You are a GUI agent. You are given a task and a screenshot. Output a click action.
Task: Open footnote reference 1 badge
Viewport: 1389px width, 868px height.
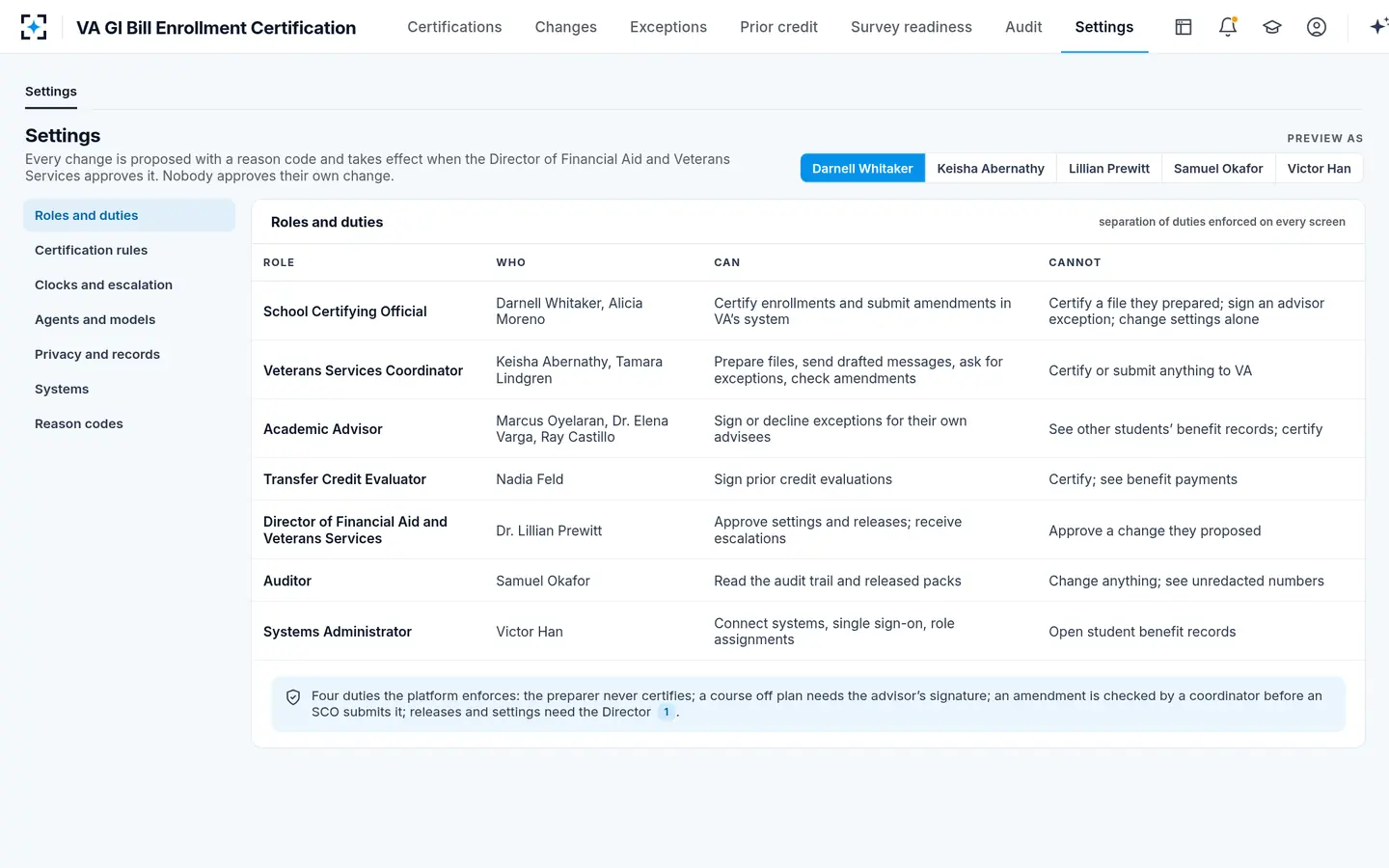[x=666, y=713]
